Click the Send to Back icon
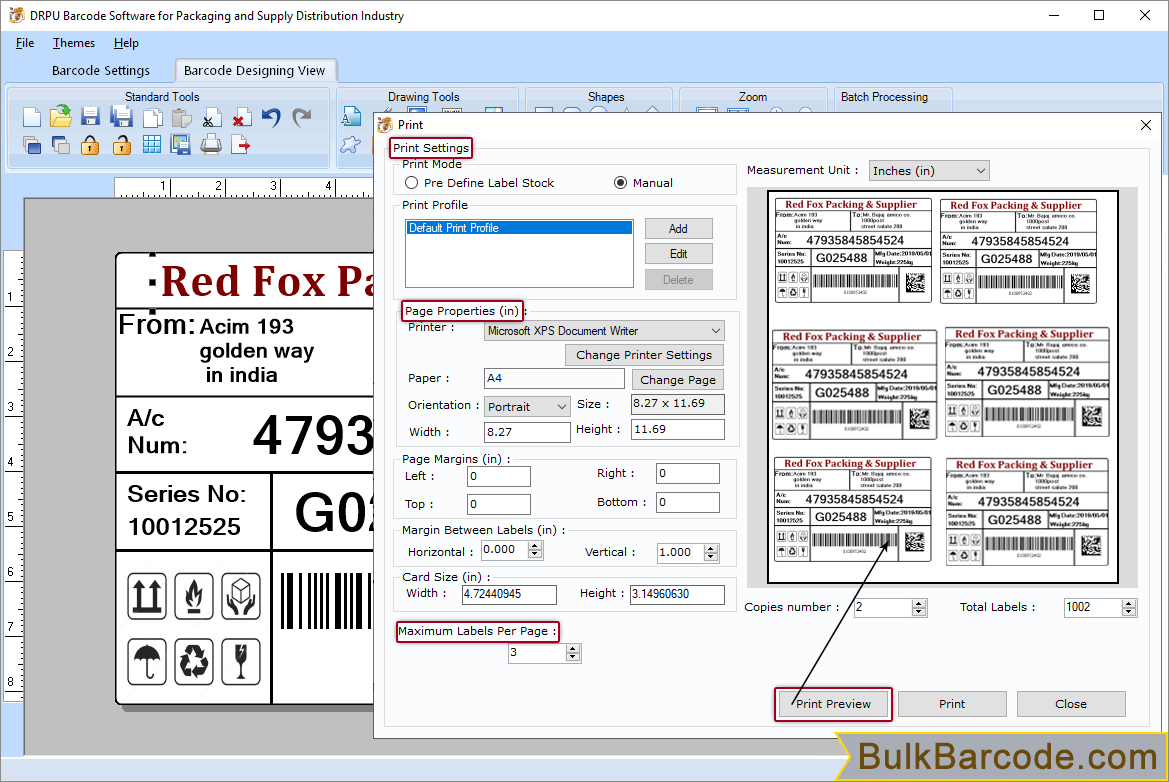The height and width of the screenshot is (782, 1169). [x=61, y=145]
